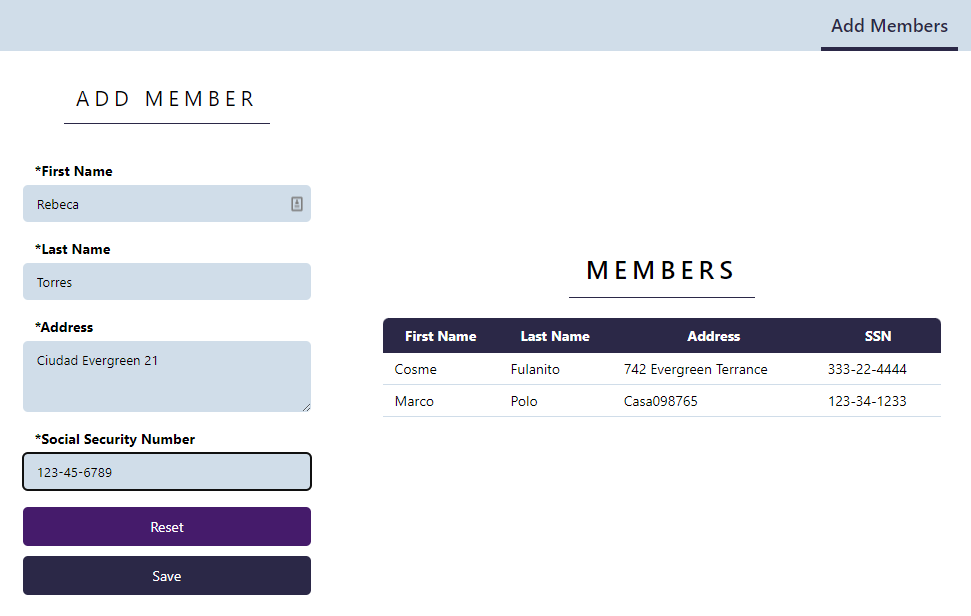Screen dimensions: 971x616
Task: Click the Casa098765 address cell
Action: [660, 401]
